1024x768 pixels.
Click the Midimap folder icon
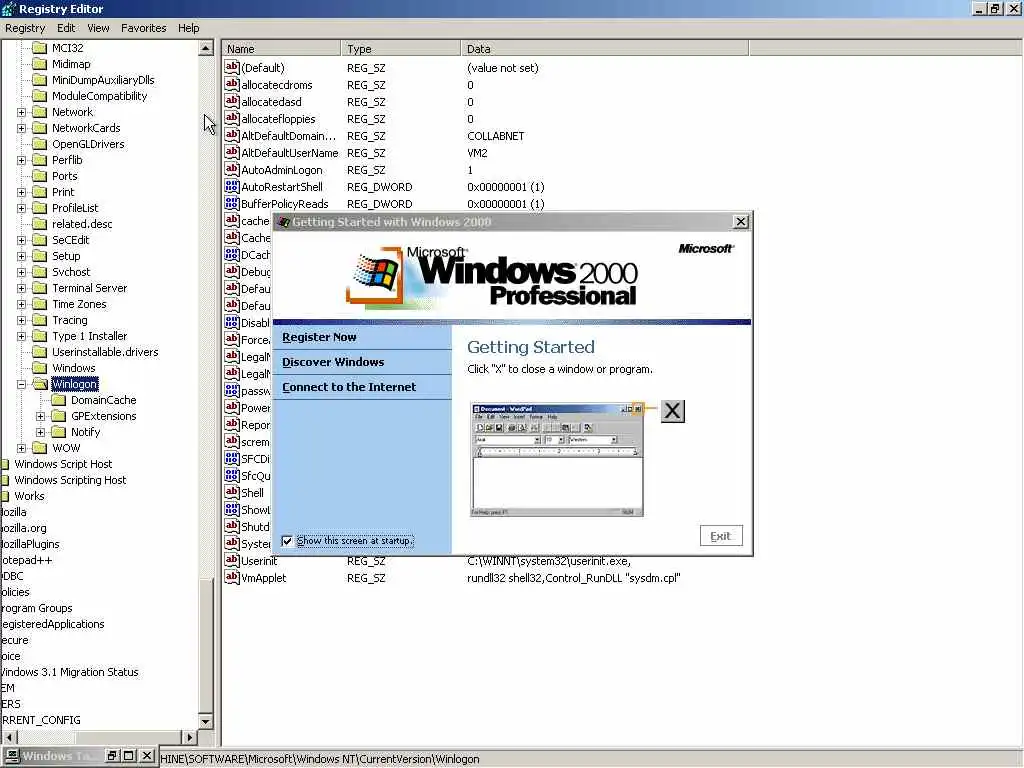click(x=40, y=64)
